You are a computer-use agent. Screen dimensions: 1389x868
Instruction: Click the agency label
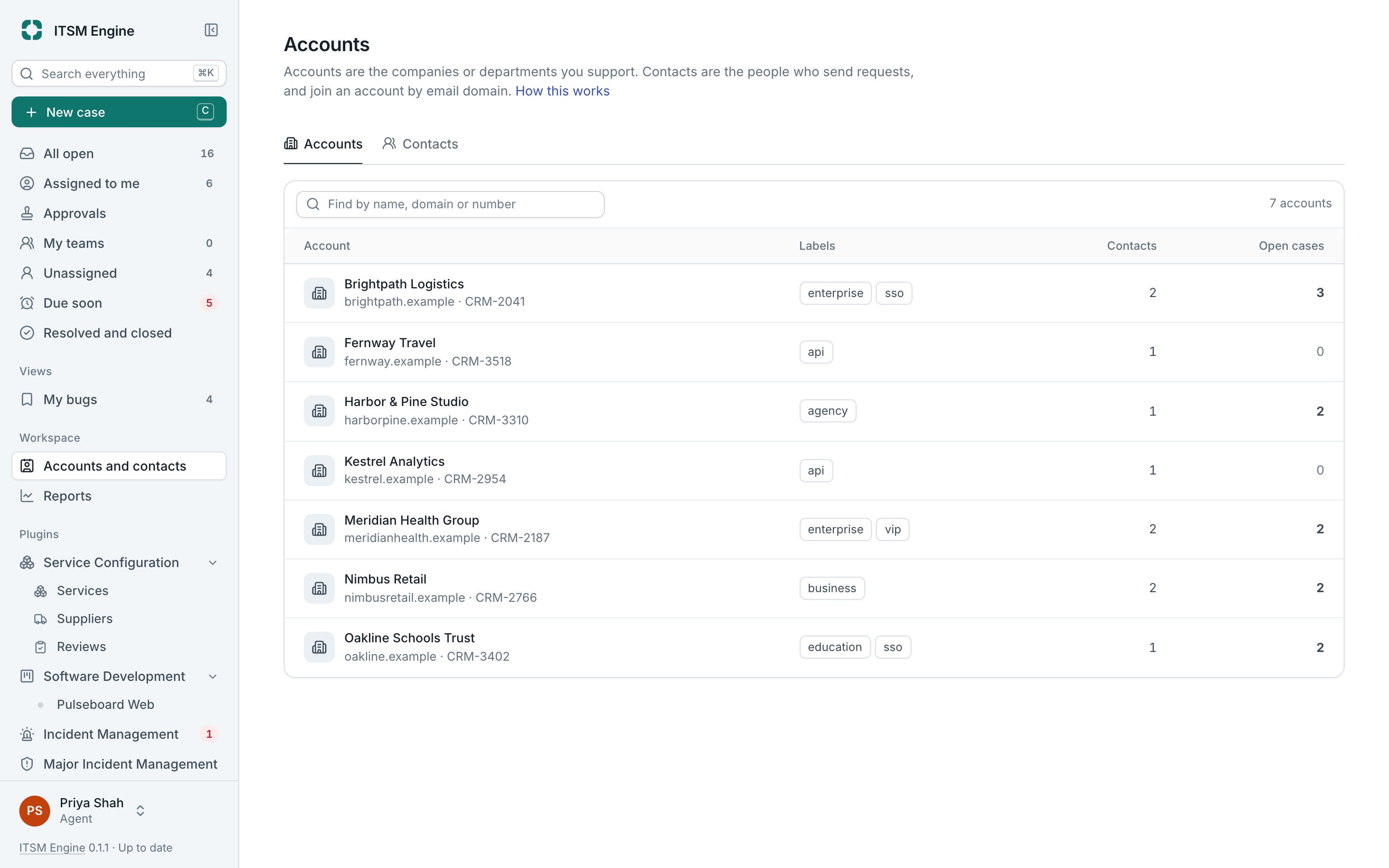click(827, 410)
